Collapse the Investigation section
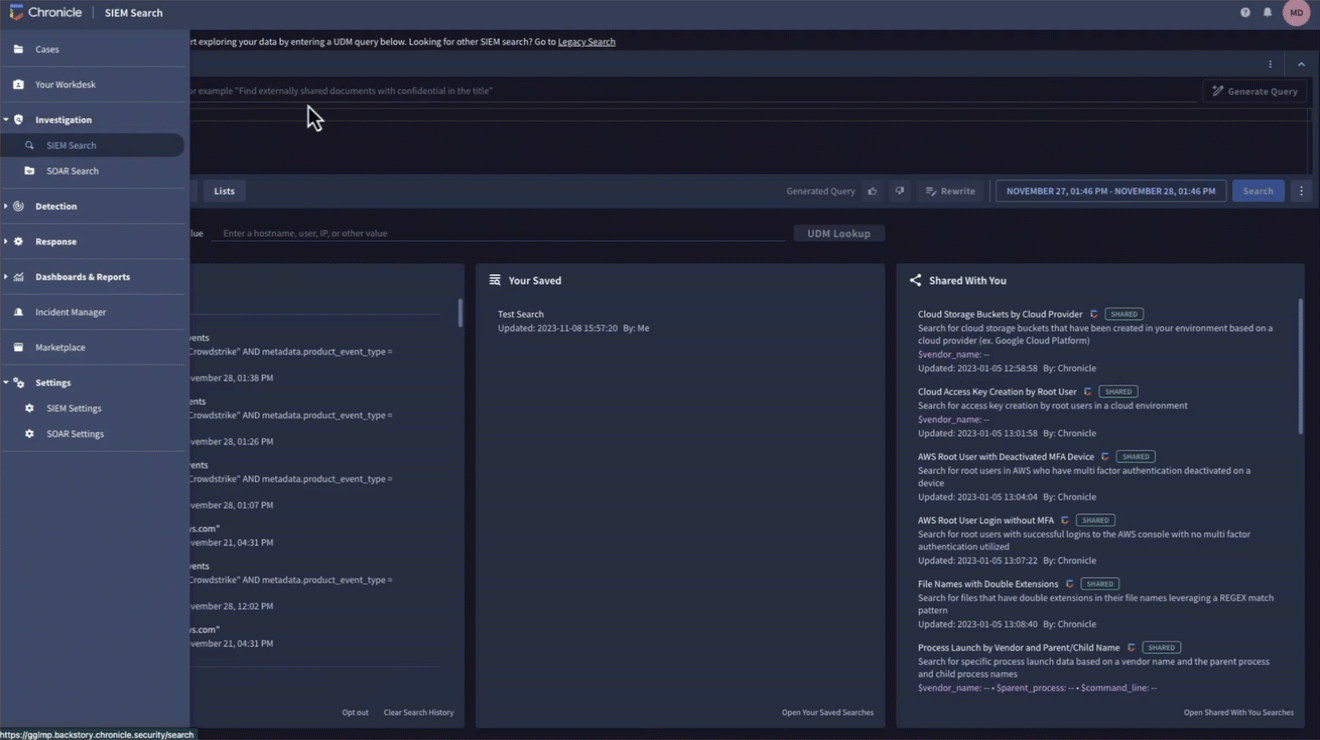The height and width of the screenshot is (740, 1320). coord(6,120)
